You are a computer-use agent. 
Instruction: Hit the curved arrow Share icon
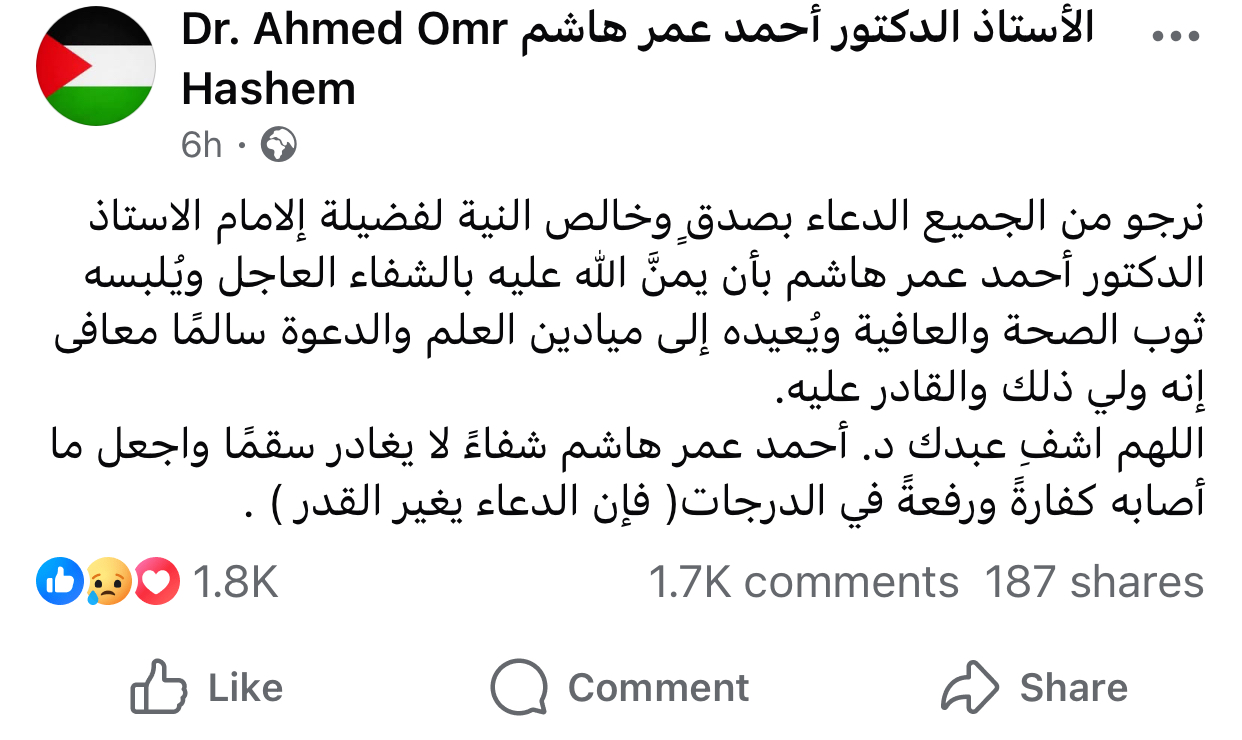point(970,688)
